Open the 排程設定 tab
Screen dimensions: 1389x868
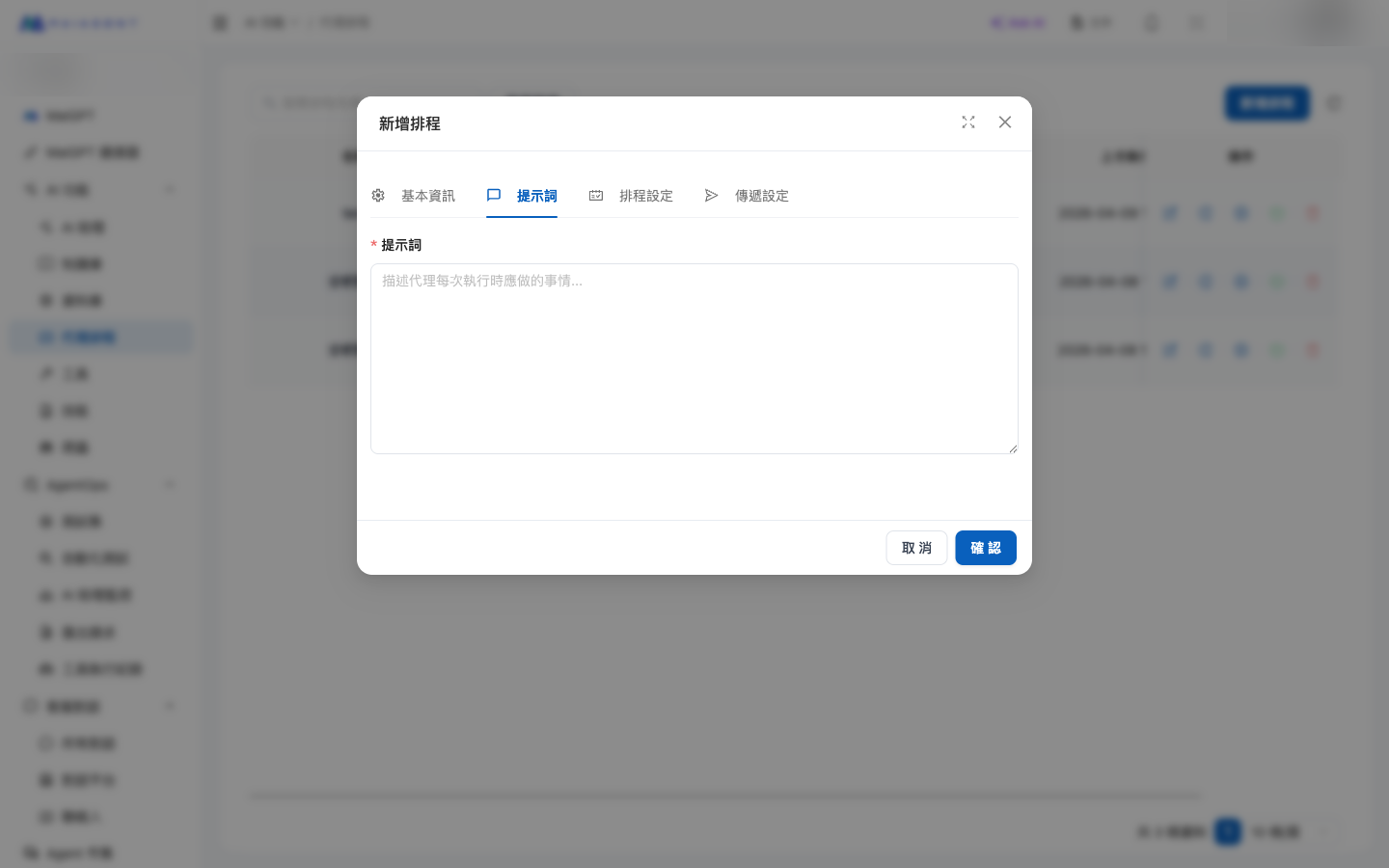[x=631, y=196]
